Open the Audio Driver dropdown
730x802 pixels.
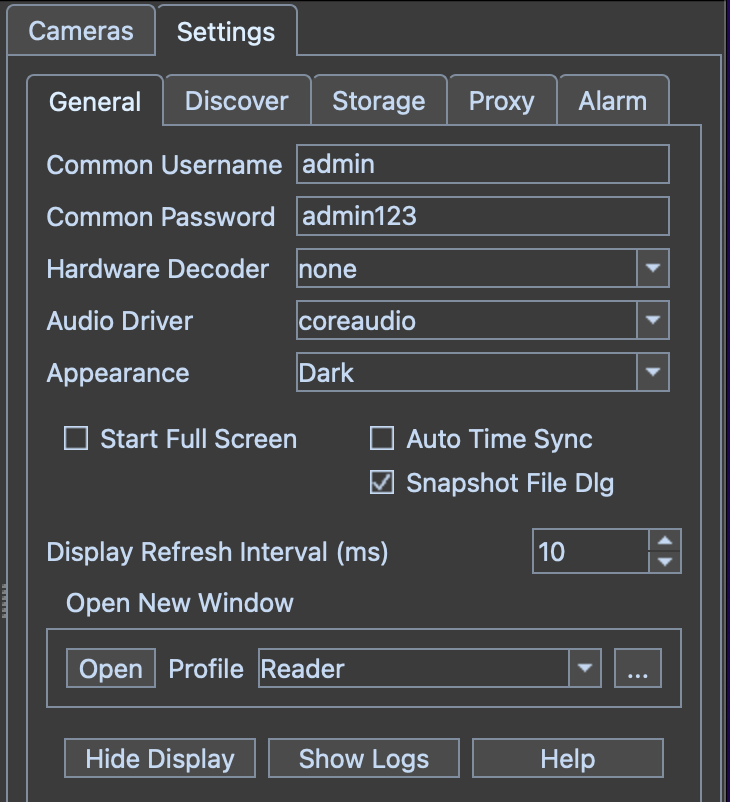pos(652,321)
